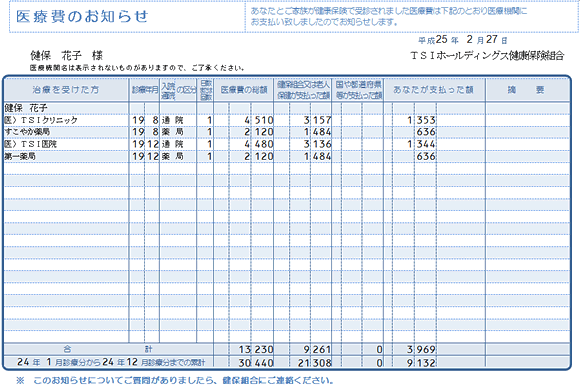Click the cumulative insurer amount 21,308

[x=315, y=363]
